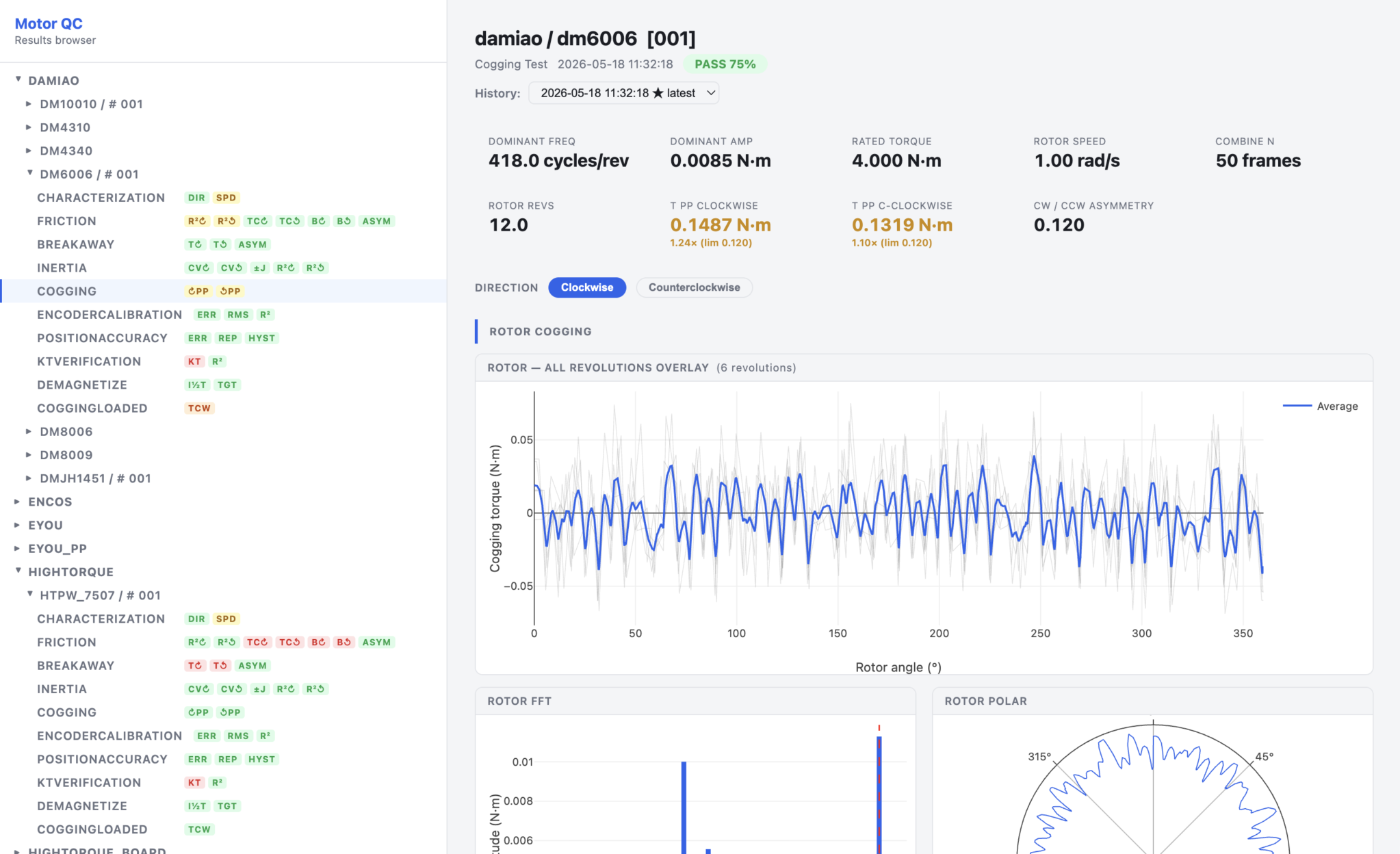1400x854 pixels.
Task: Click the REP badge on DM6006 positionaccuracy
Action: coord(227,338)
